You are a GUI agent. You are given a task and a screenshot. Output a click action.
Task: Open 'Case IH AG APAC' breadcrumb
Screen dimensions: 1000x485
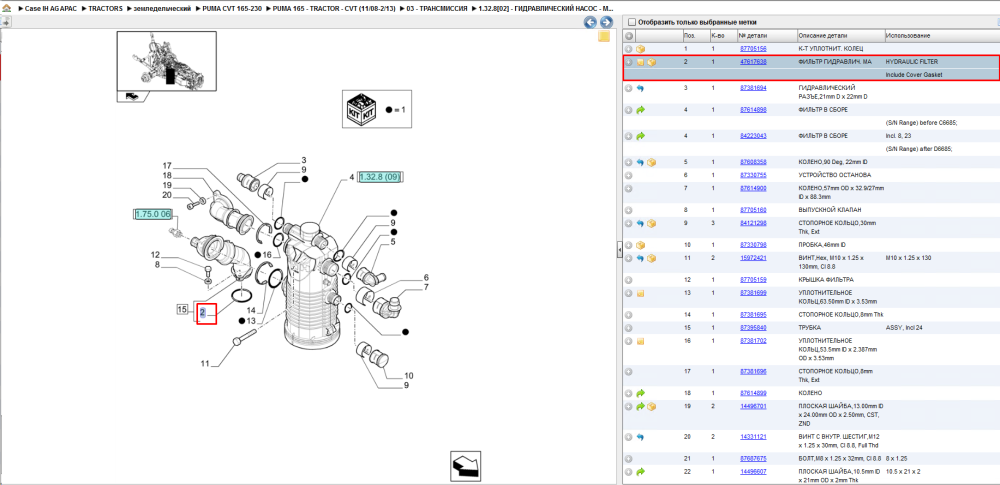(50, 10)
